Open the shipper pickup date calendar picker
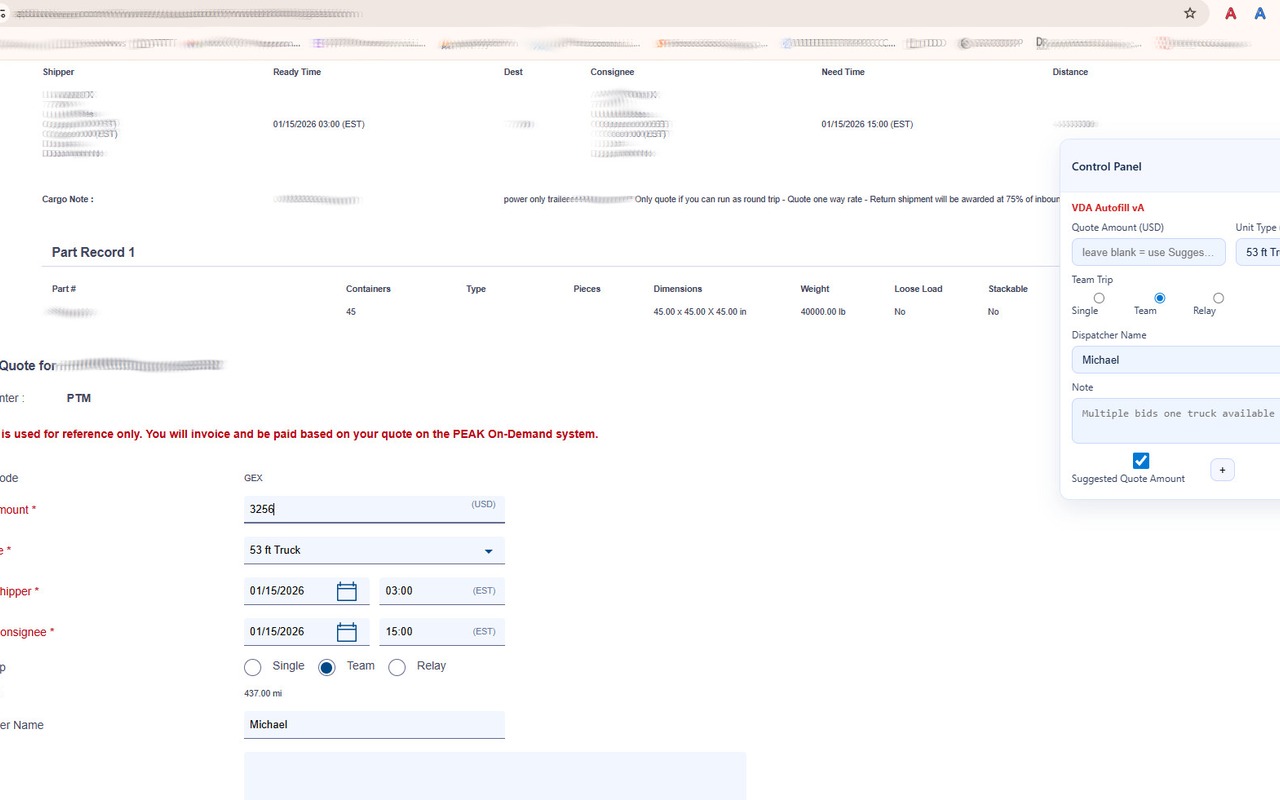 tap(347, 590)
